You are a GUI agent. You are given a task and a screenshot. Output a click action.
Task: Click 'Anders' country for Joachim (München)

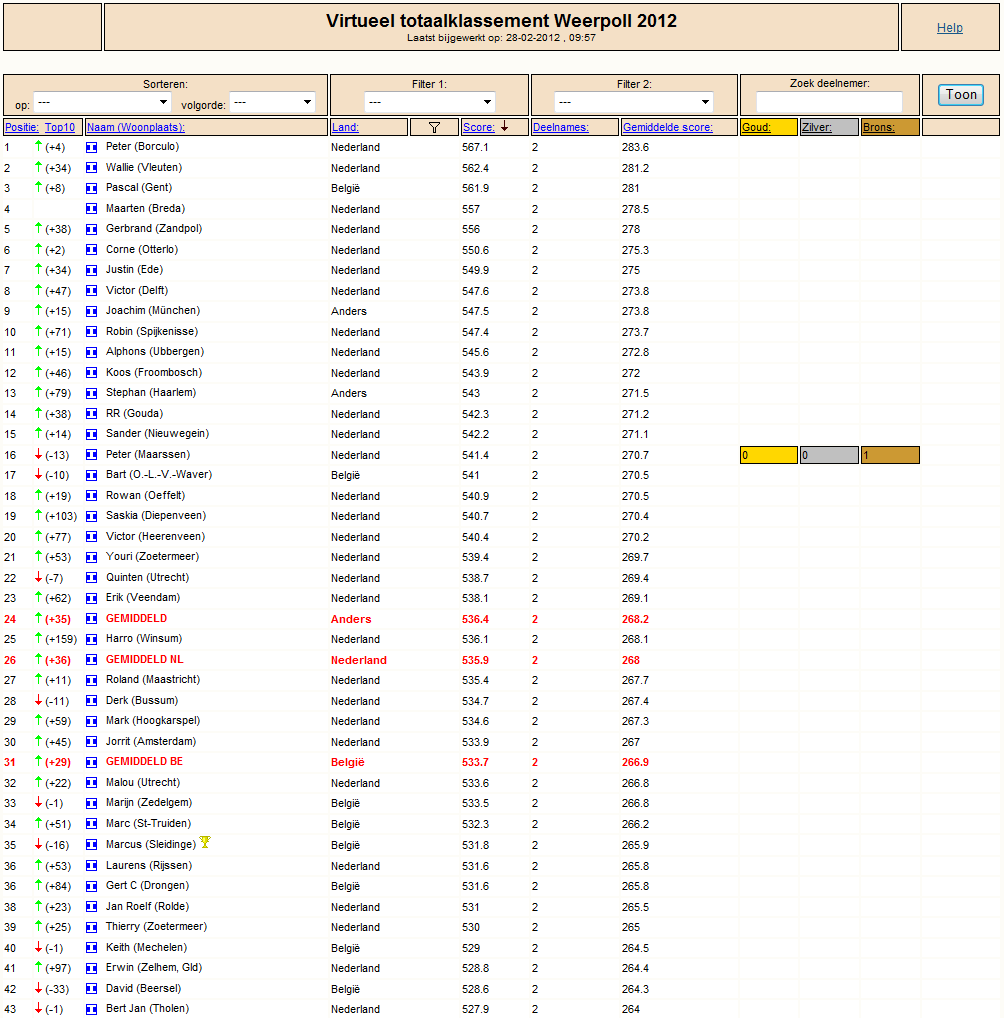(349, 311)
